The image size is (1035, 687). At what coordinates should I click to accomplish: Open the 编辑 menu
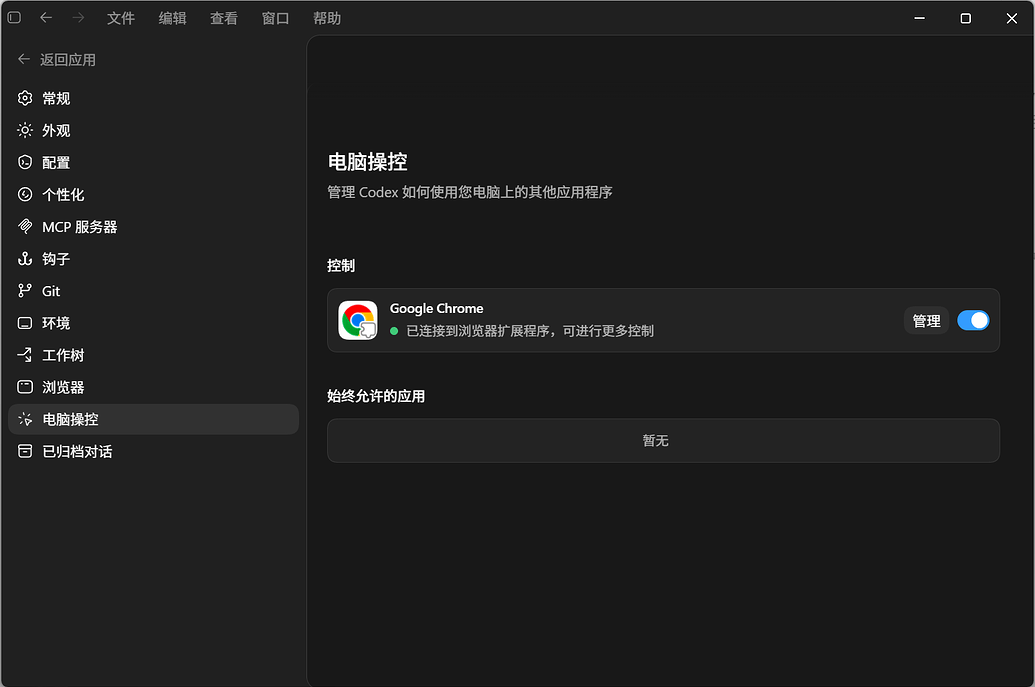pyautogui.click(x=172, y=18)
